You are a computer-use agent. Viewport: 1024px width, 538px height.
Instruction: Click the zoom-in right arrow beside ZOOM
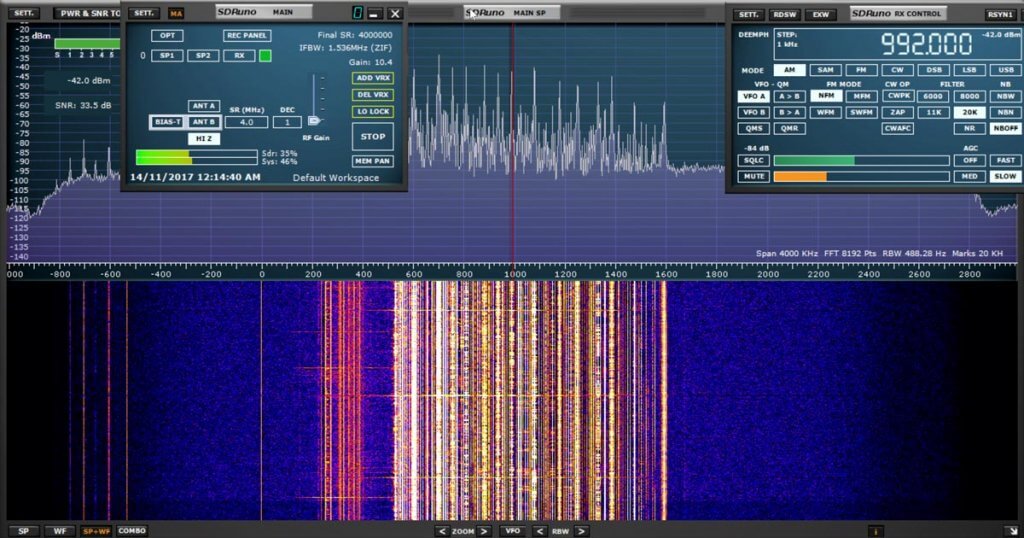click(484, 531)
